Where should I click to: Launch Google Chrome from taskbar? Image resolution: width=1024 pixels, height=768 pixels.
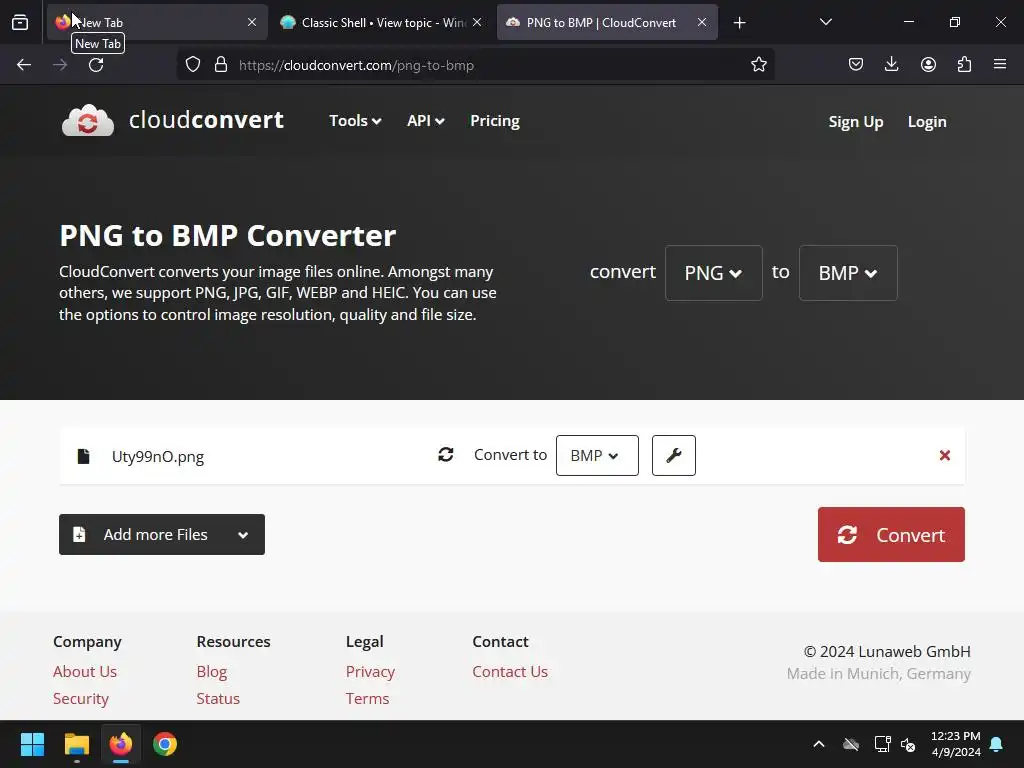click(x=165, y=744)
